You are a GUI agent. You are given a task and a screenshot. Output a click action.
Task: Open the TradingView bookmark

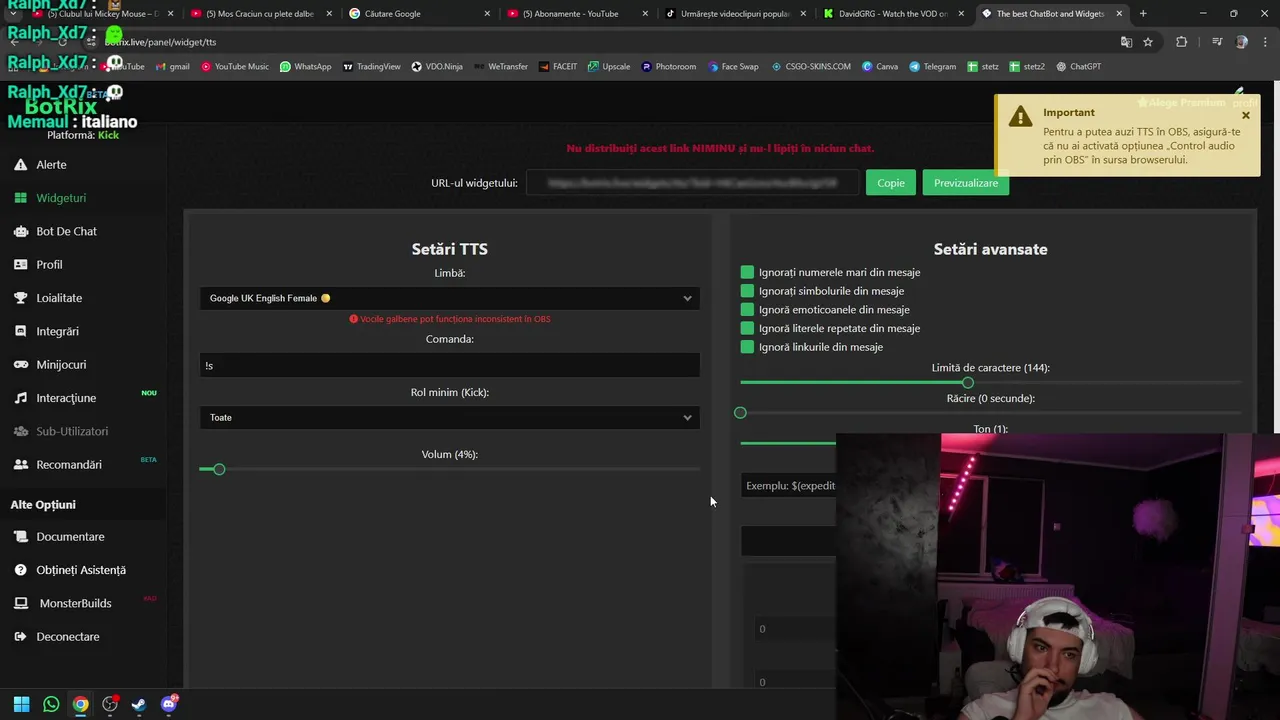click(371, 67)
